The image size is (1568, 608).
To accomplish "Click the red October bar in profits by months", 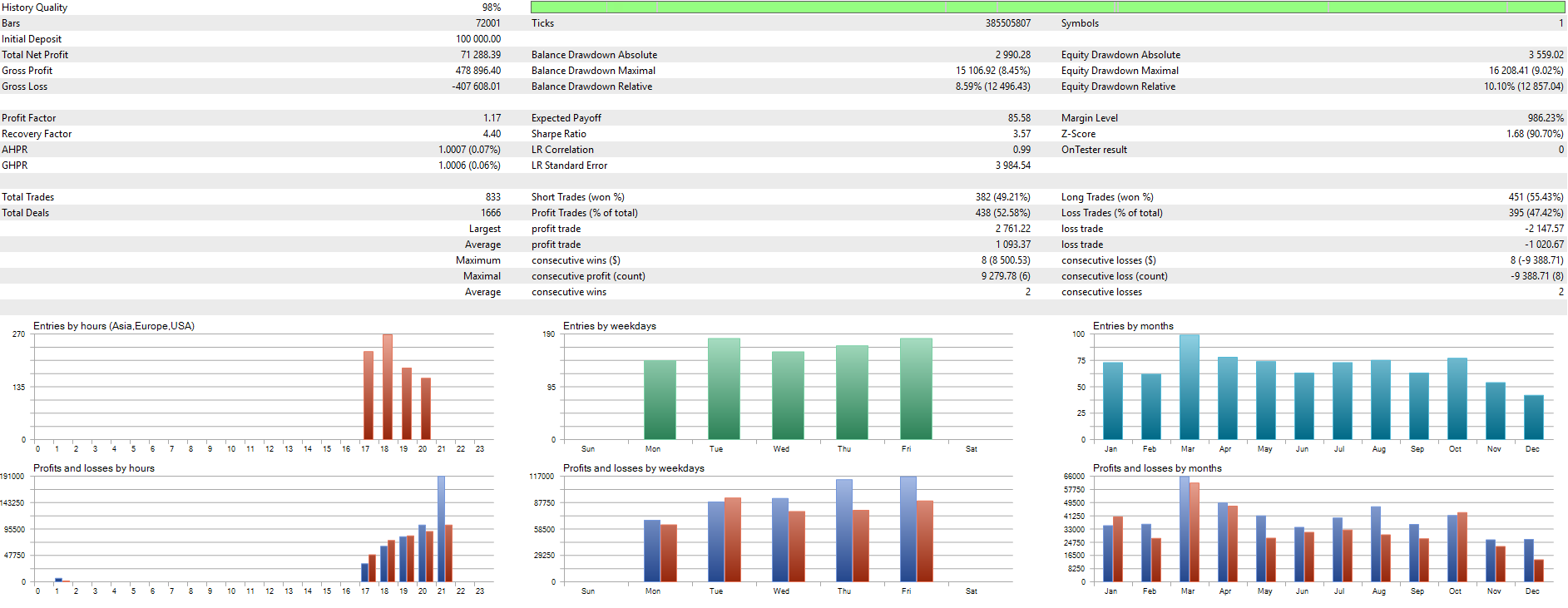I will pos(1462,546).
